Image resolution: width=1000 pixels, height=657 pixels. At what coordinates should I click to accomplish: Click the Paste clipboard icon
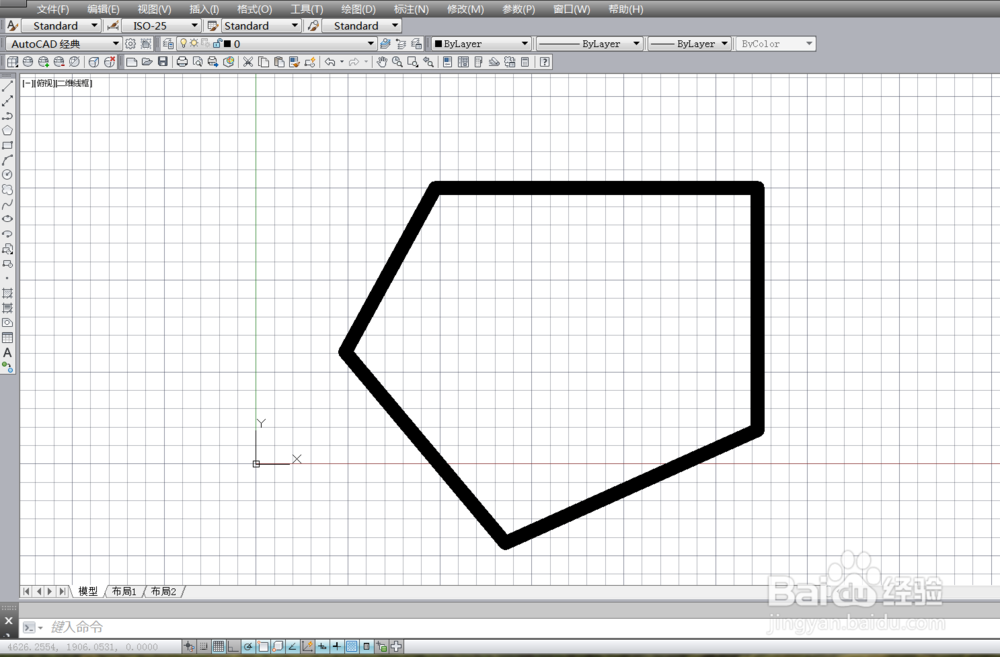click(279, 62)
